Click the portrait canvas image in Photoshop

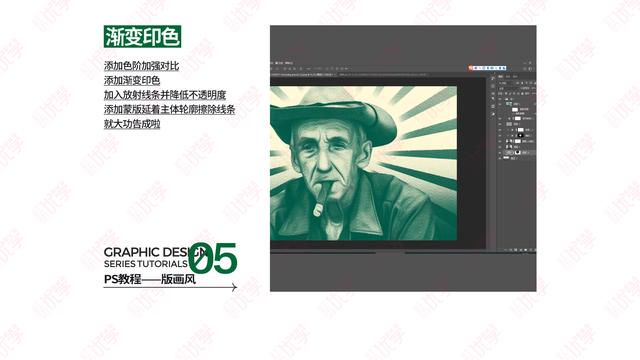click(363, 163)
